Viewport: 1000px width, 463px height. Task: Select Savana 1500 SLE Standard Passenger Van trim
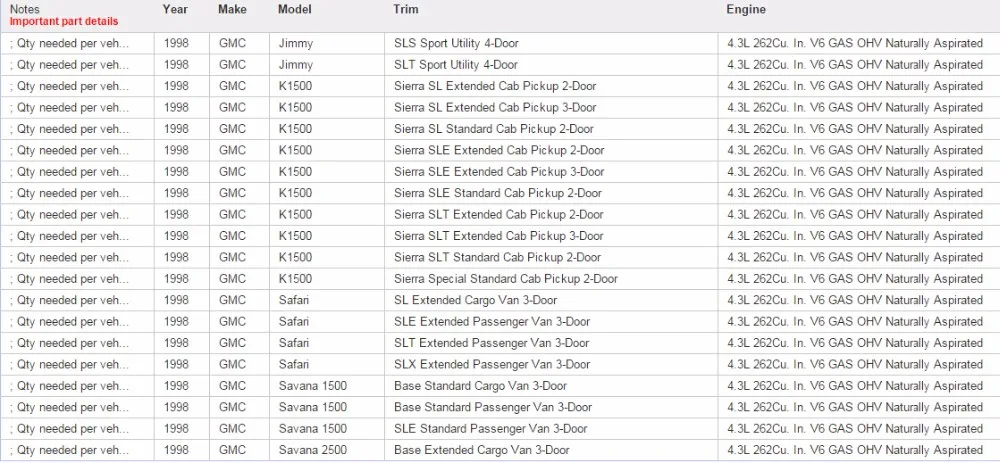(490, 429)
